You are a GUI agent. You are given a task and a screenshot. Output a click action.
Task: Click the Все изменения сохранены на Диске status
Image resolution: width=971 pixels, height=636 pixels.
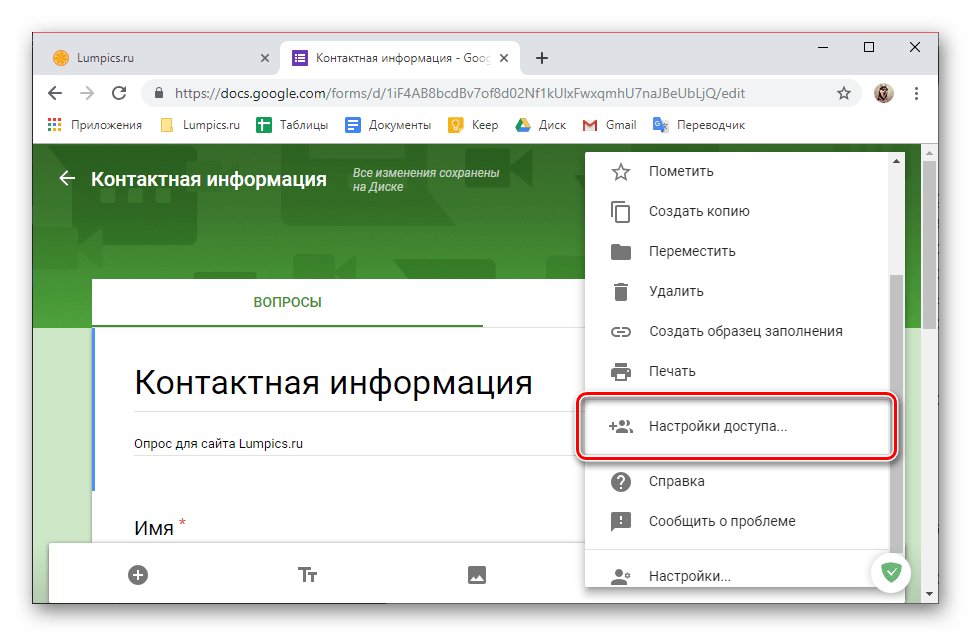[x=425, y=180]
